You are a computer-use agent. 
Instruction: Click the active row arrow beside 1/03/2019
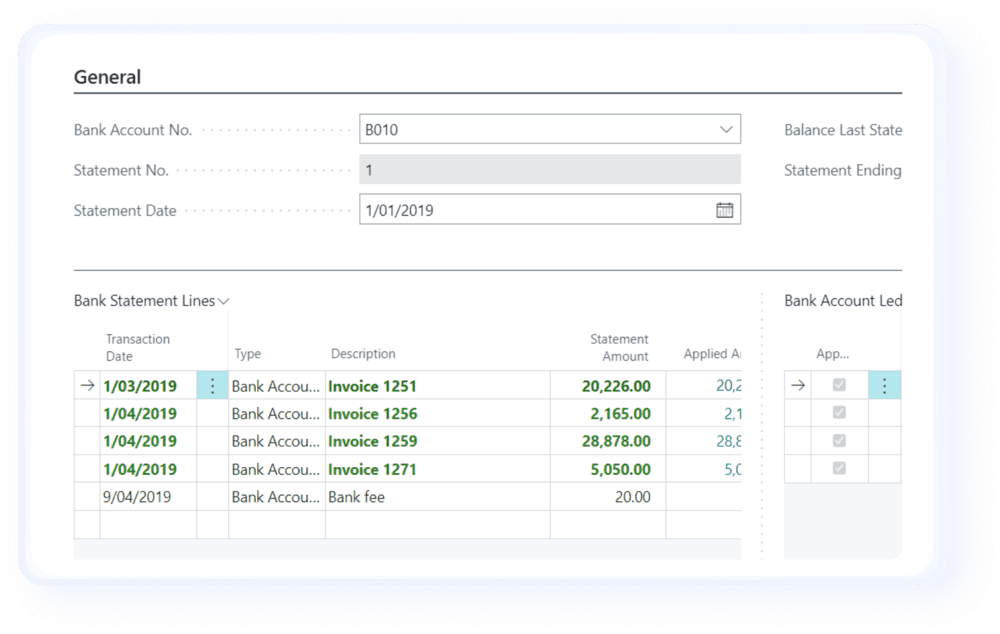click(87, 385)
